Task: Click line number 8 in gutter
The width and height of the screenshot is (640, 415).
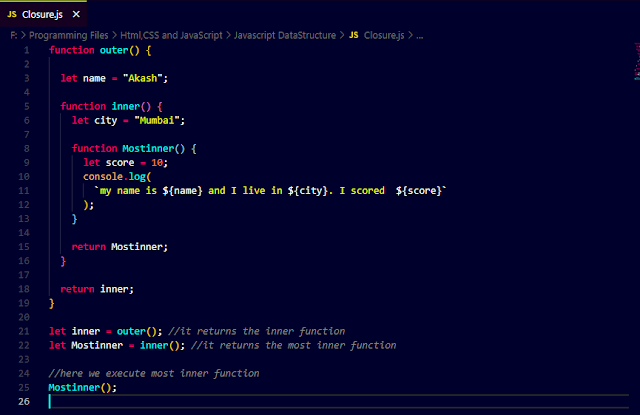Action: 27,149
